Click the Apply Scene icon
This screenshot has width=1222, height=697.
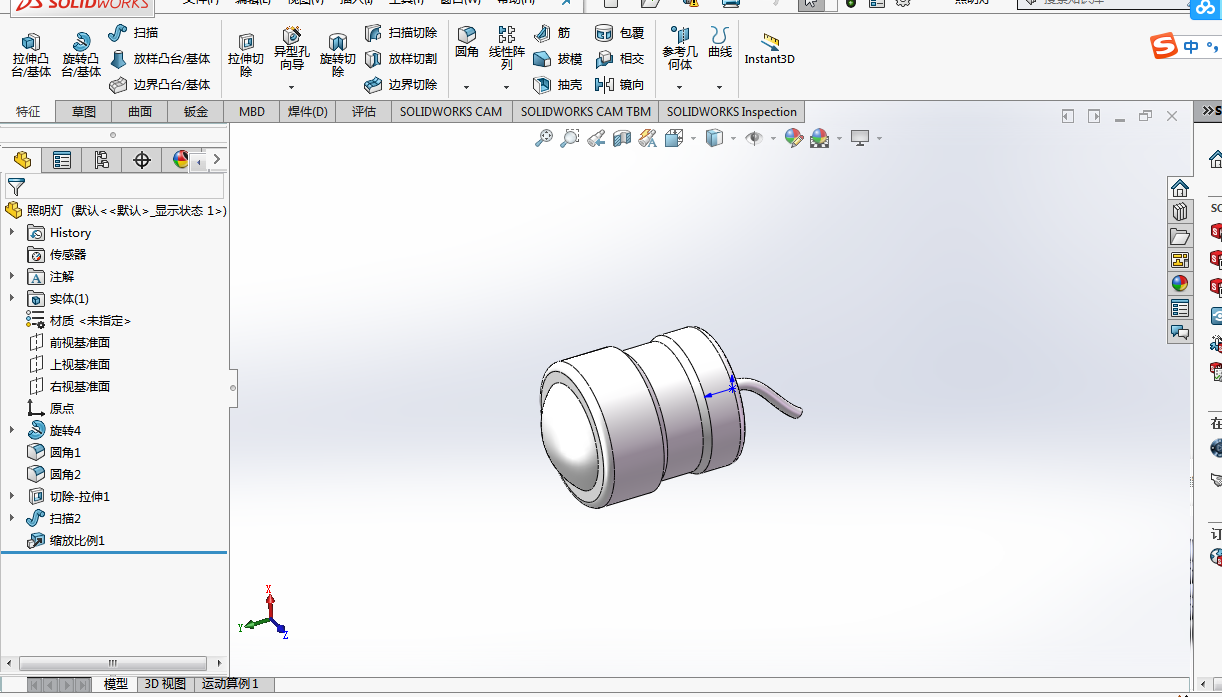click(820, 138)
